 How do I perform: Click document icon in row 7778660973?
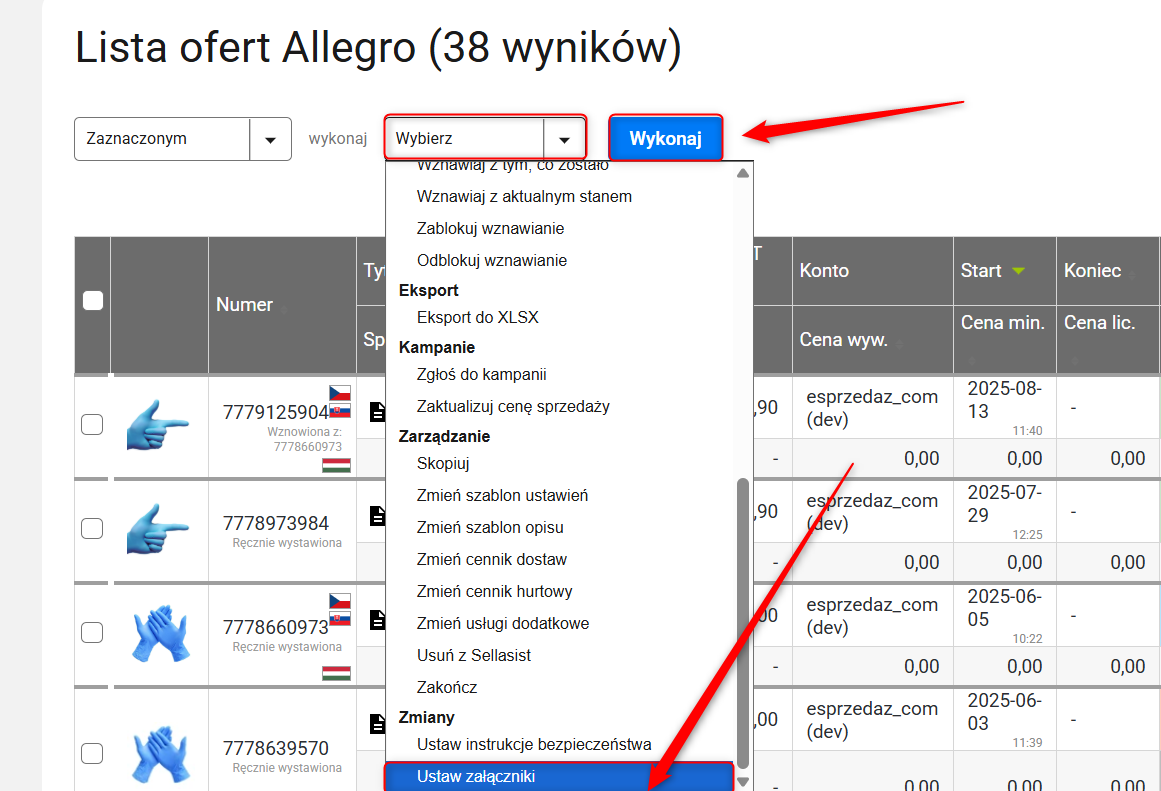377,619
